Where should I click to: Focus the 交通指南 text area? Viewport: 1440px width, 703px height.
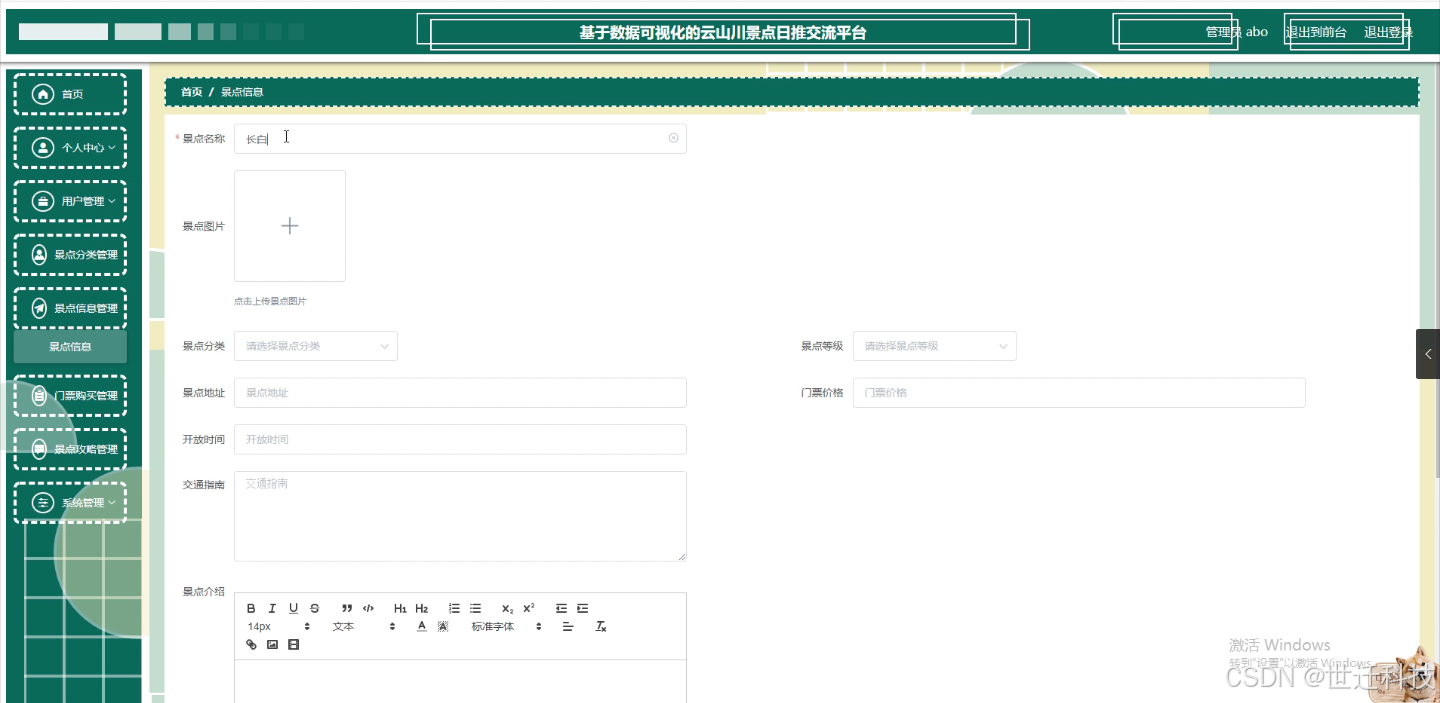[460, 516]
